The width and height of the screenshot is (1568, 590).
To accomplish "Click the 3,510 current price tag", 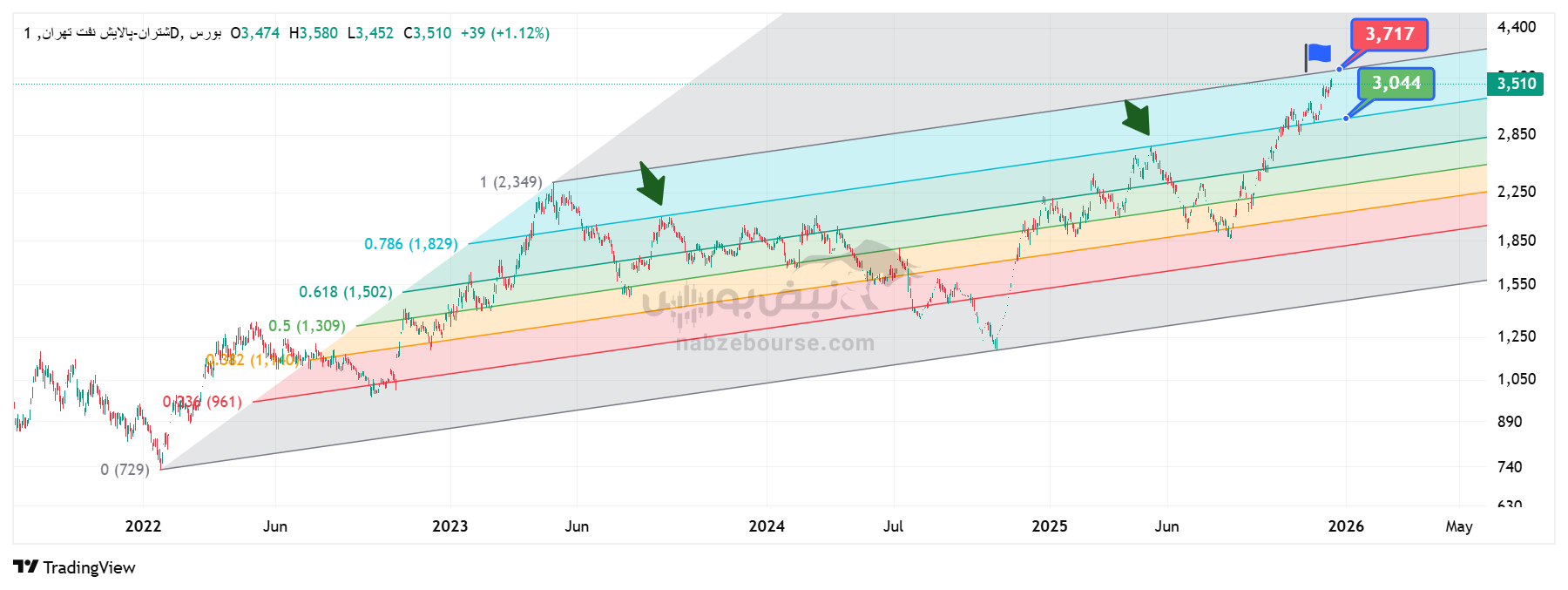I will coord(1516,84).
